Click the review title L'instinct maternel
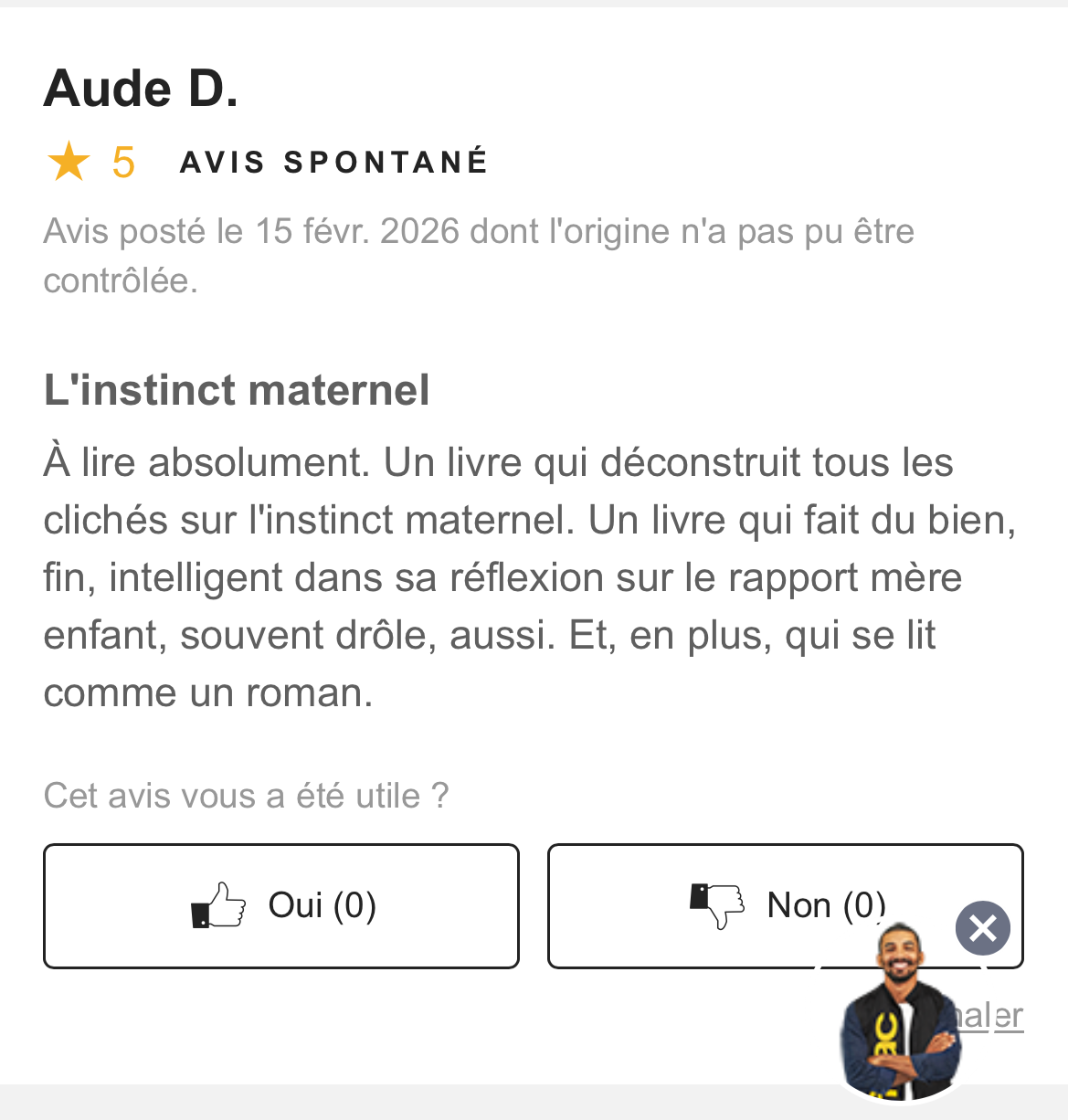Image resolution: width=1068 pixels, height=1120 pixels. pyautogui.click(x=237, y=390)
